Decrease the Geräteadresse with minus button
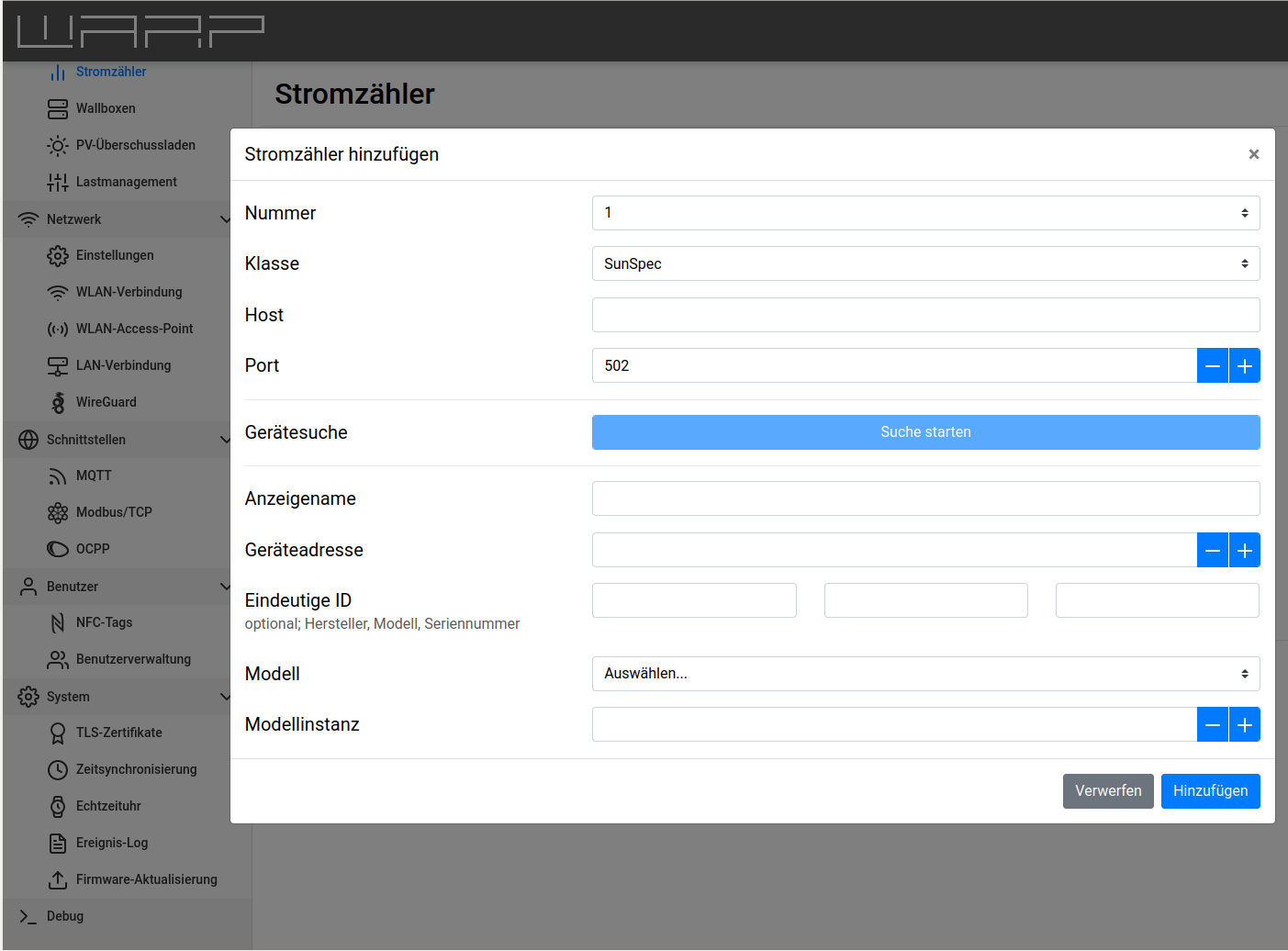 tap(1212, 551)
